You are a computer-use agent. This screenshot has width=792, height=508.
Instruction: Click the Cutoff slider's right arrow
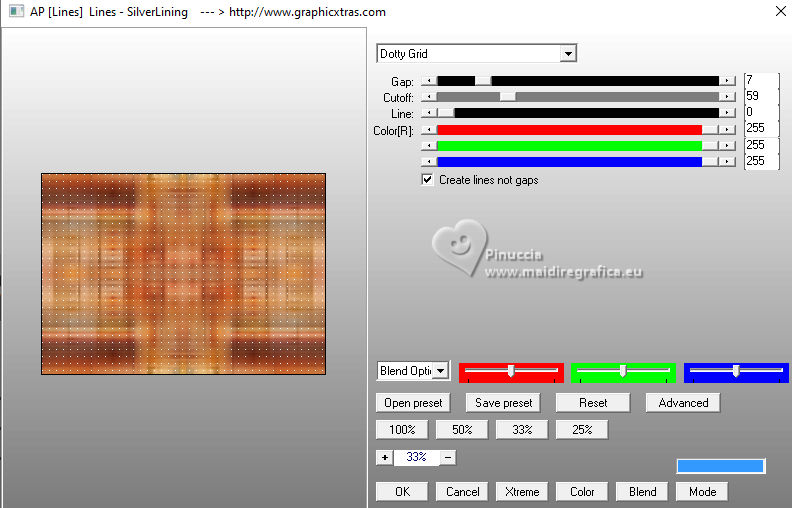point(727,96)
